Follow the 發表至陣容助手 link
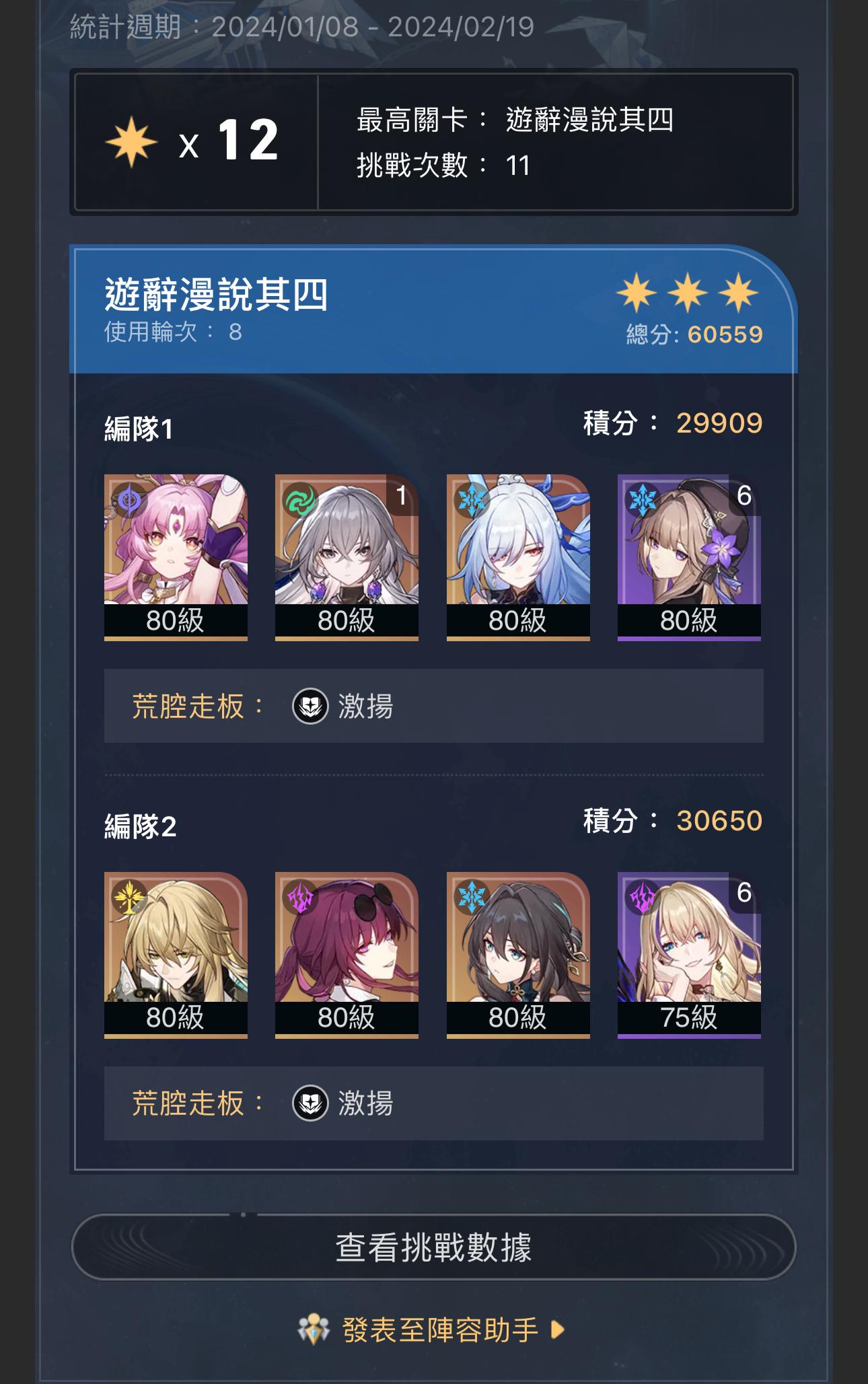 point(441,1330)
